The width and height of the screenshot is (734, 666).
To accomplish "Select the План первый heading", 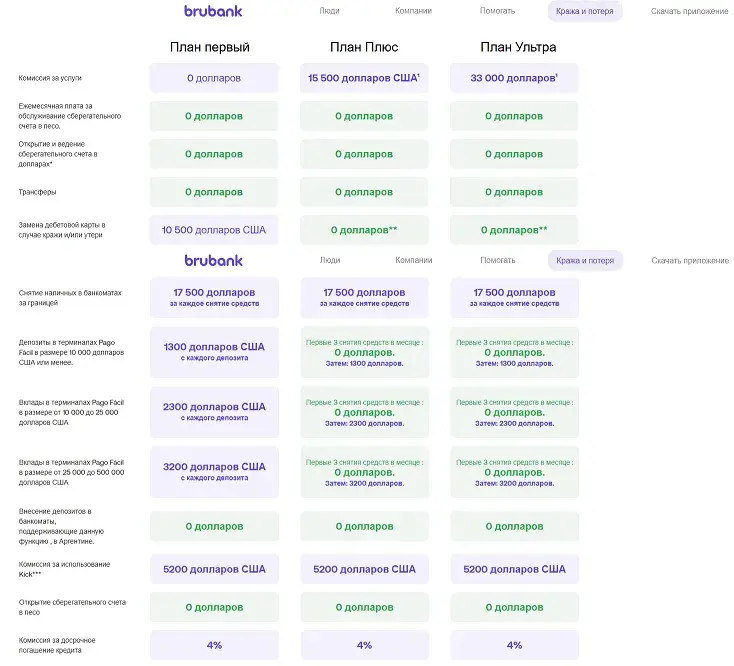I will click(210, 47).
